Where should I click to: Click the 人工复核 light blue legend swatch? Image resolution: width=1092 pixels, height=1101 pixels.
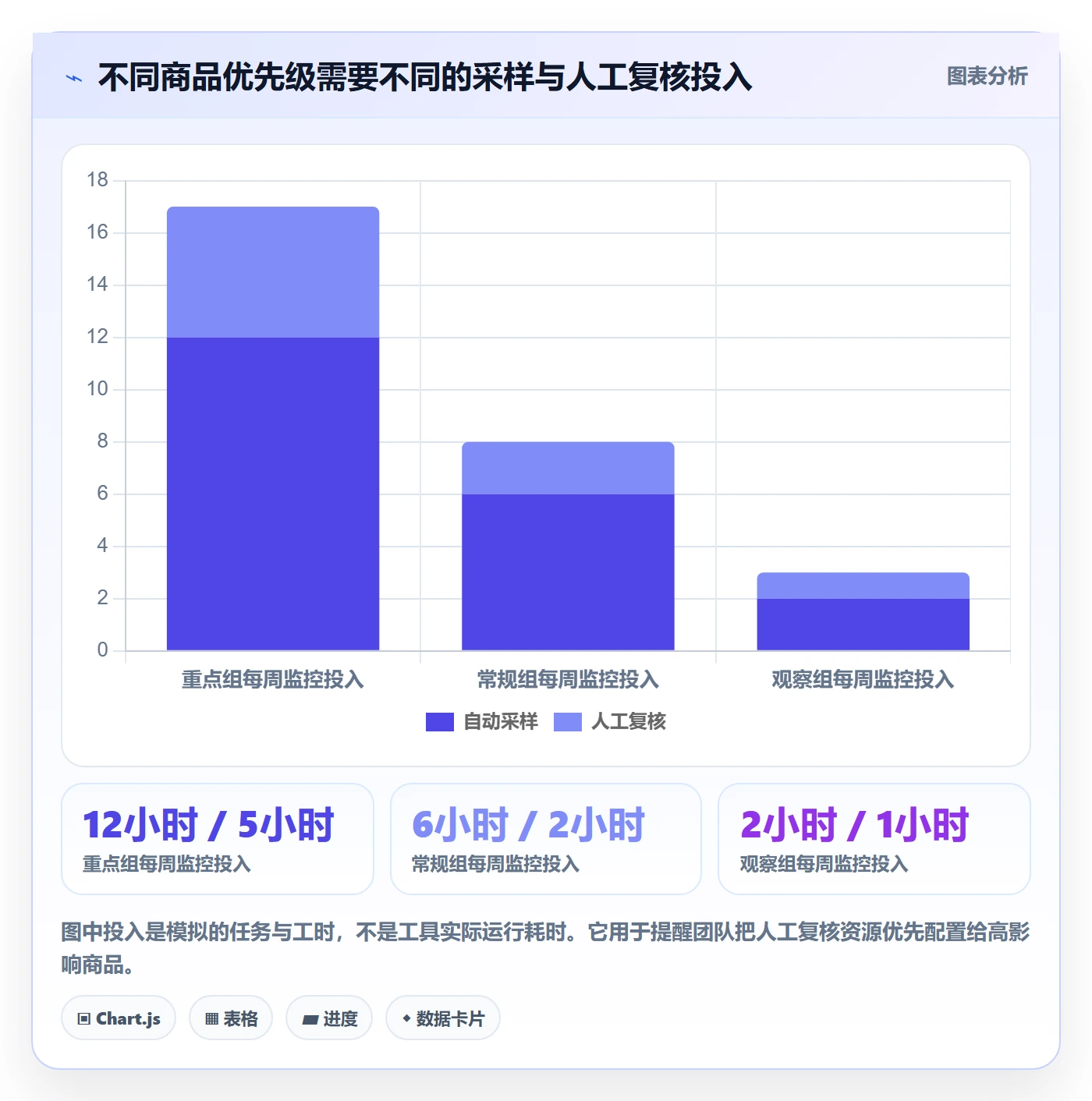(568, 722)
